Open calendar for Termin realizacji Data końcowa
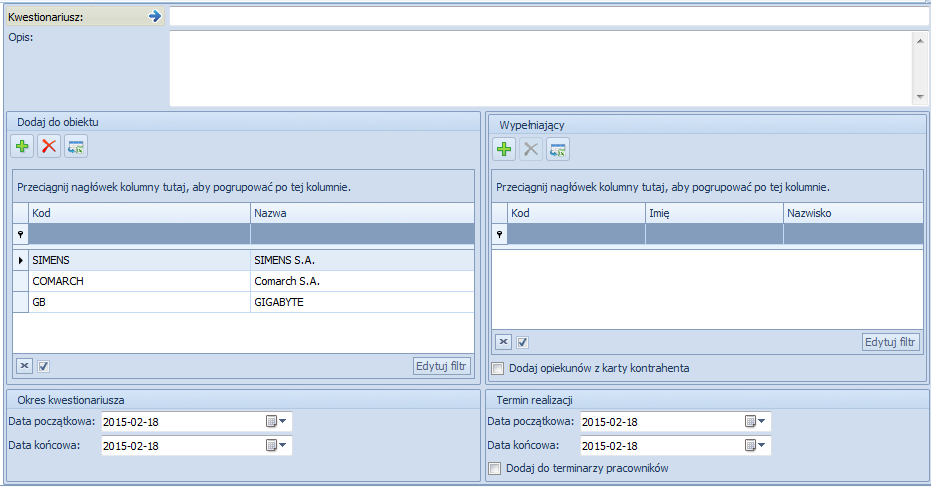The image size is (931, 487). click(755, 445)
